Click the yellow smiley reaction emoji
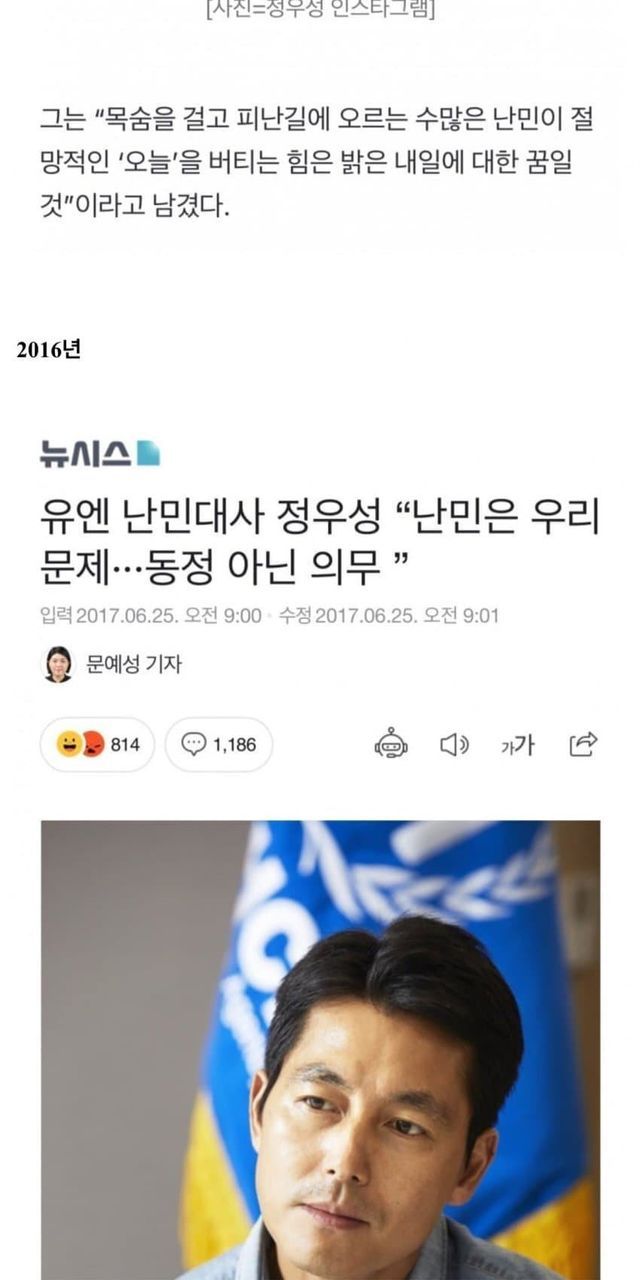 (x=68, y=745)
